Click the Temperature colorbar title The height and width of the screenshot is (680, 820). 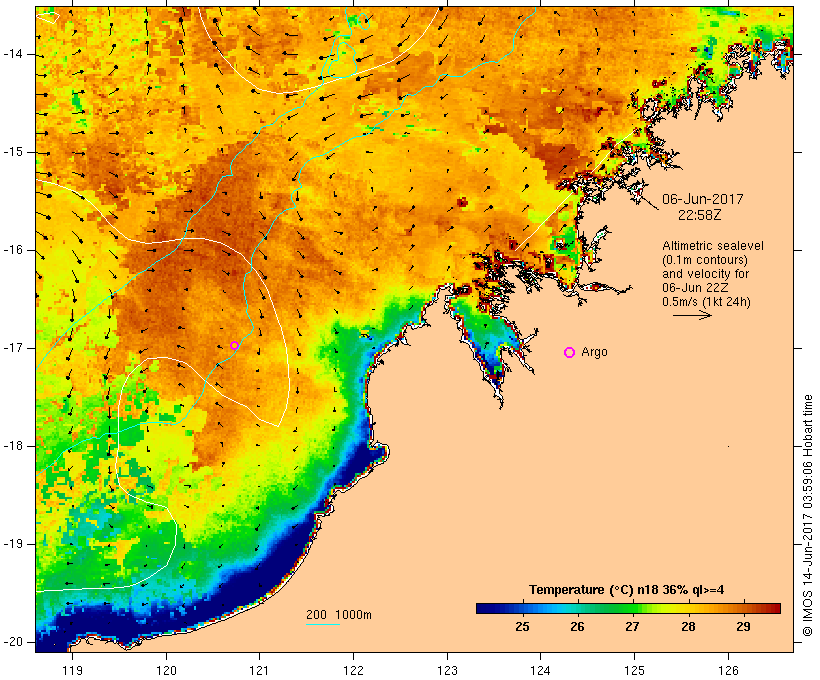pos(627,590)
